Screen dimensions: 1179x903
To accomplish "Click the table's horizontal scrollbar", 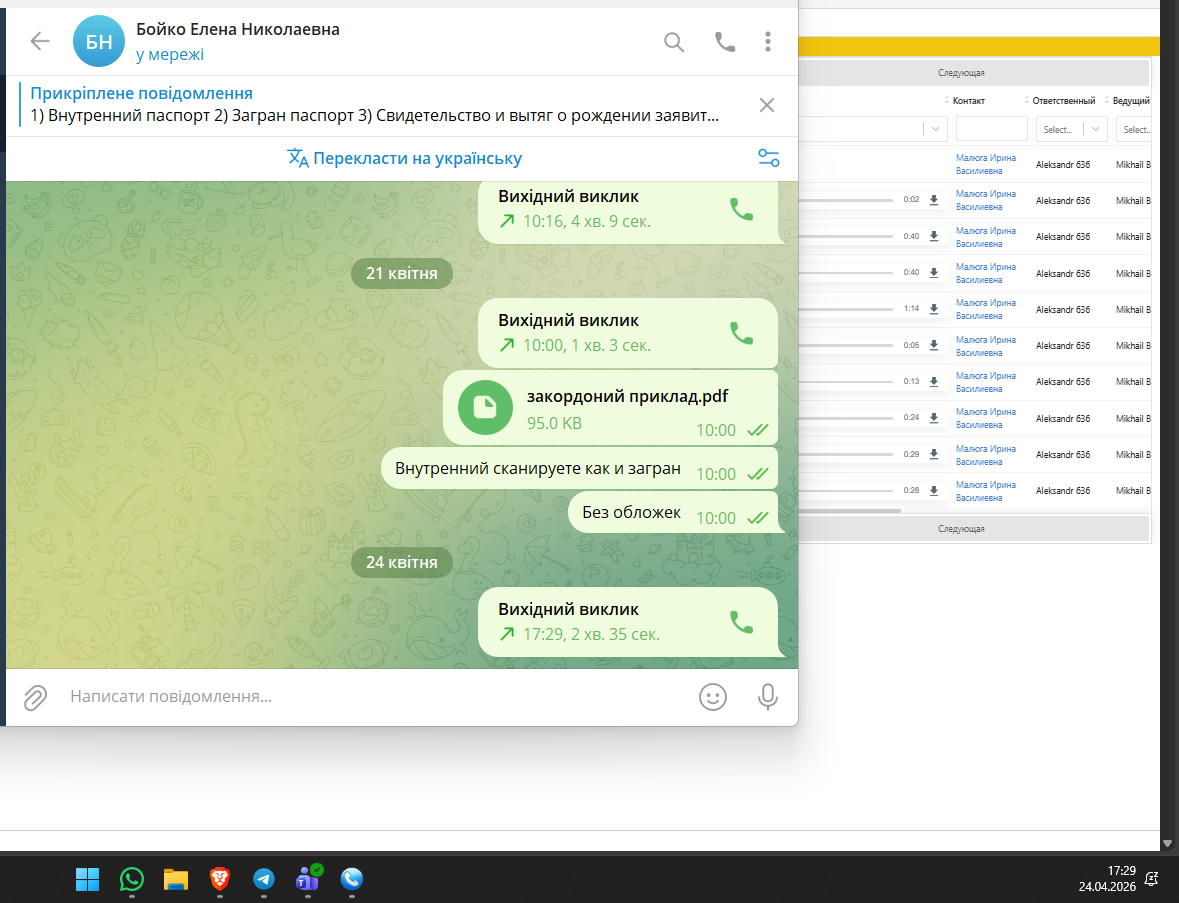I will [850, 511].
